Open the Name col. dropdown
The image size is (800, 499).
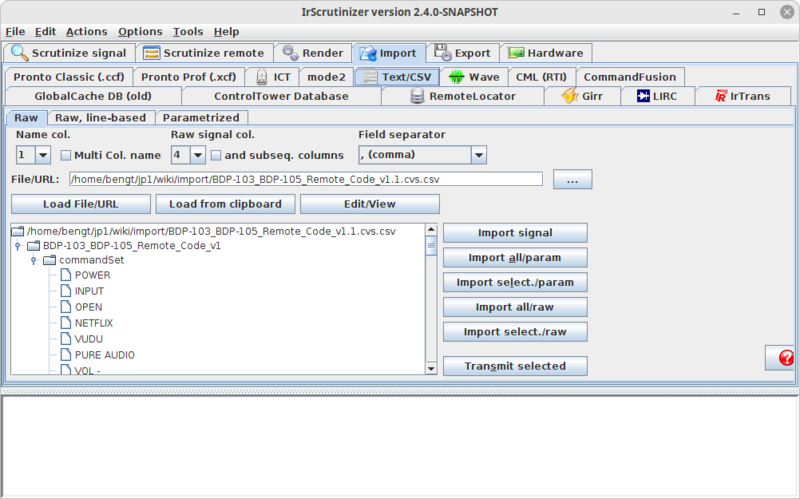pos(43,155)
